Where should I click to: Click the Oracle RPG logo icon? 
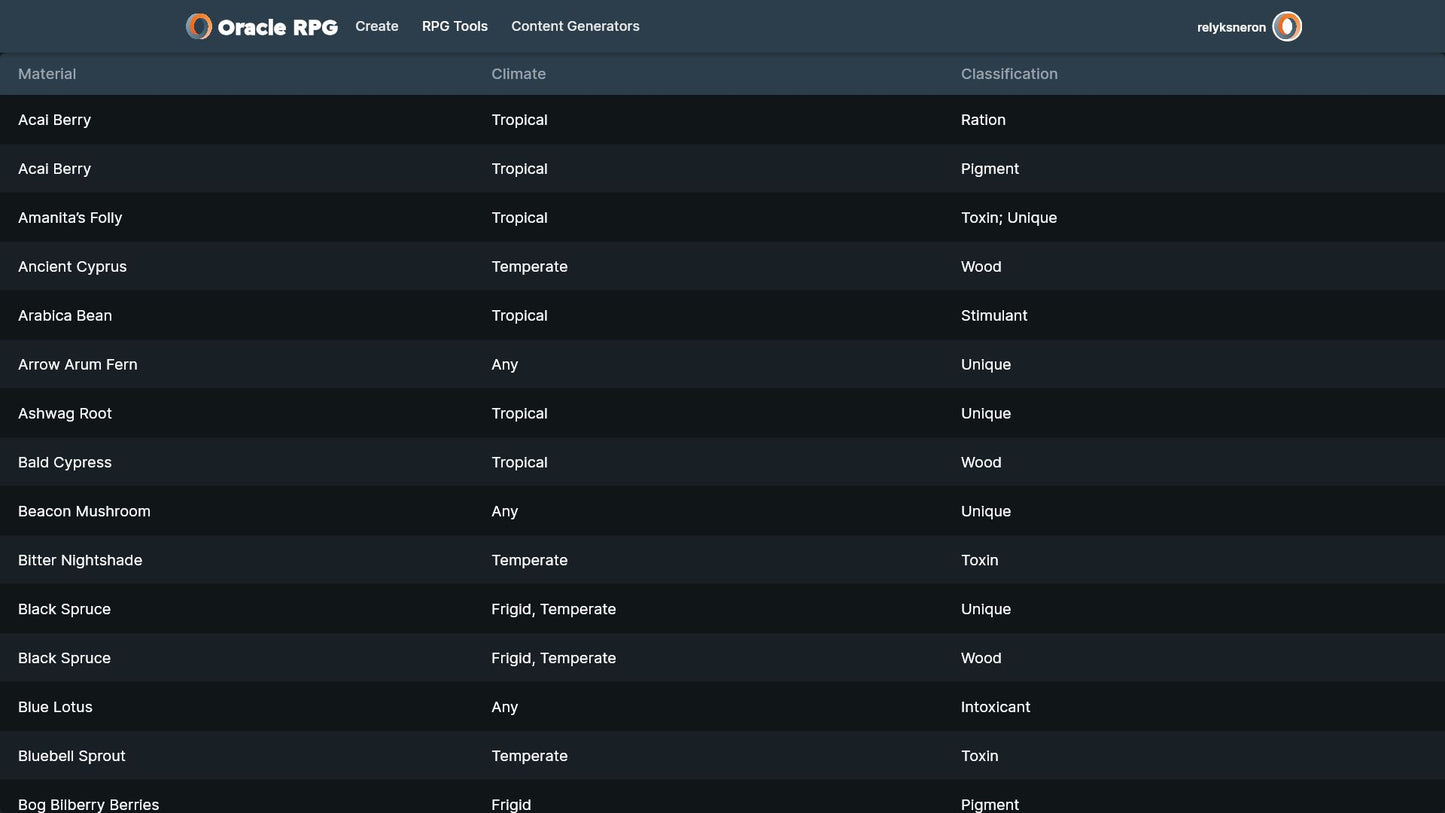coord(199,27)
